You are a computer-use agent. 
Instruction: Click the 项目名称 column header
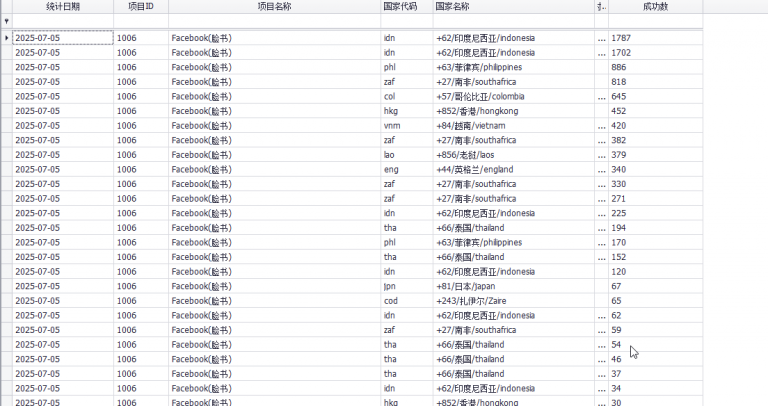click(x=275, y=6)
